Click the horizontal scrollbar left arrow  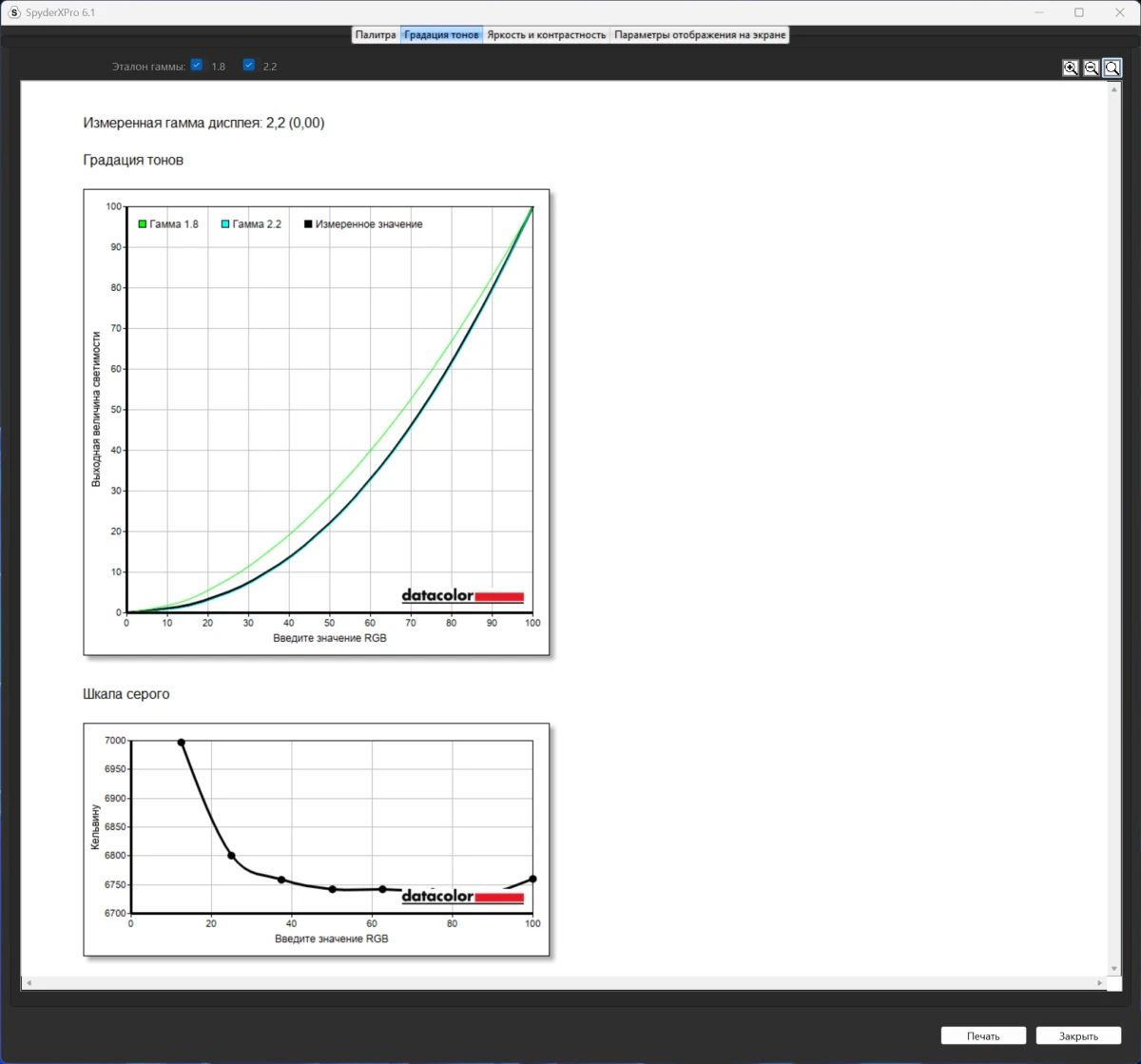coord(29,982)
